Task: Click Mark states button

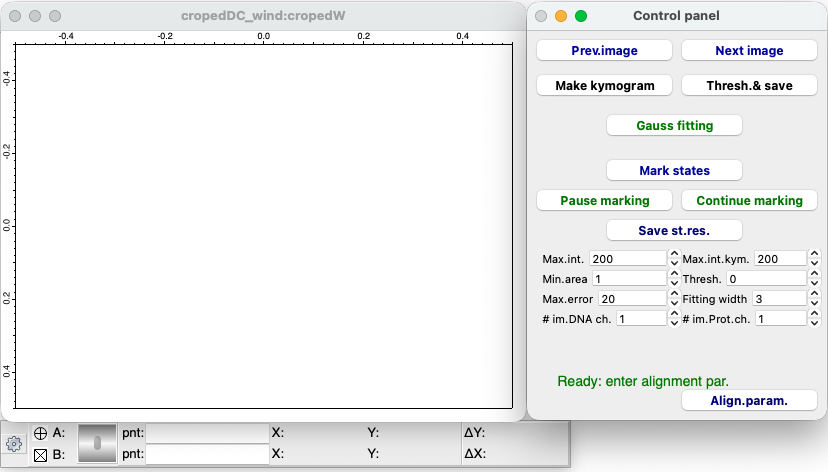Action: (x=674, y=170)
